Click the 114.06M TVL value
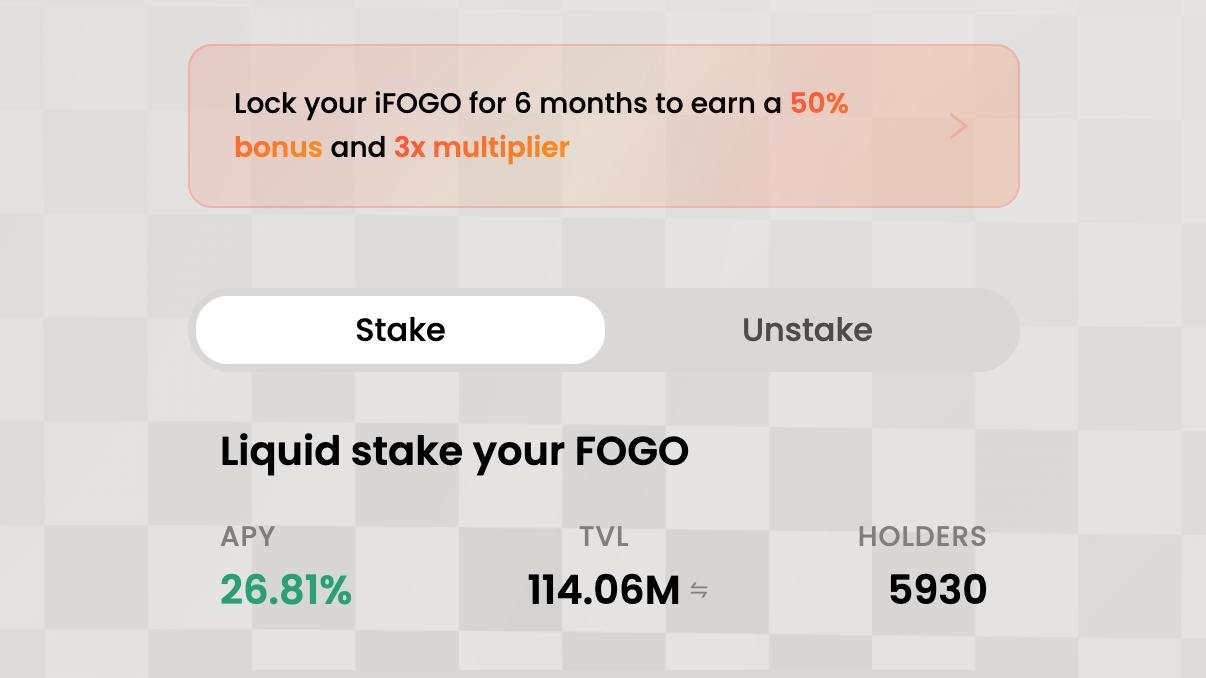The height and width of the screenshot is (678, 1206). tap(603, 590)
